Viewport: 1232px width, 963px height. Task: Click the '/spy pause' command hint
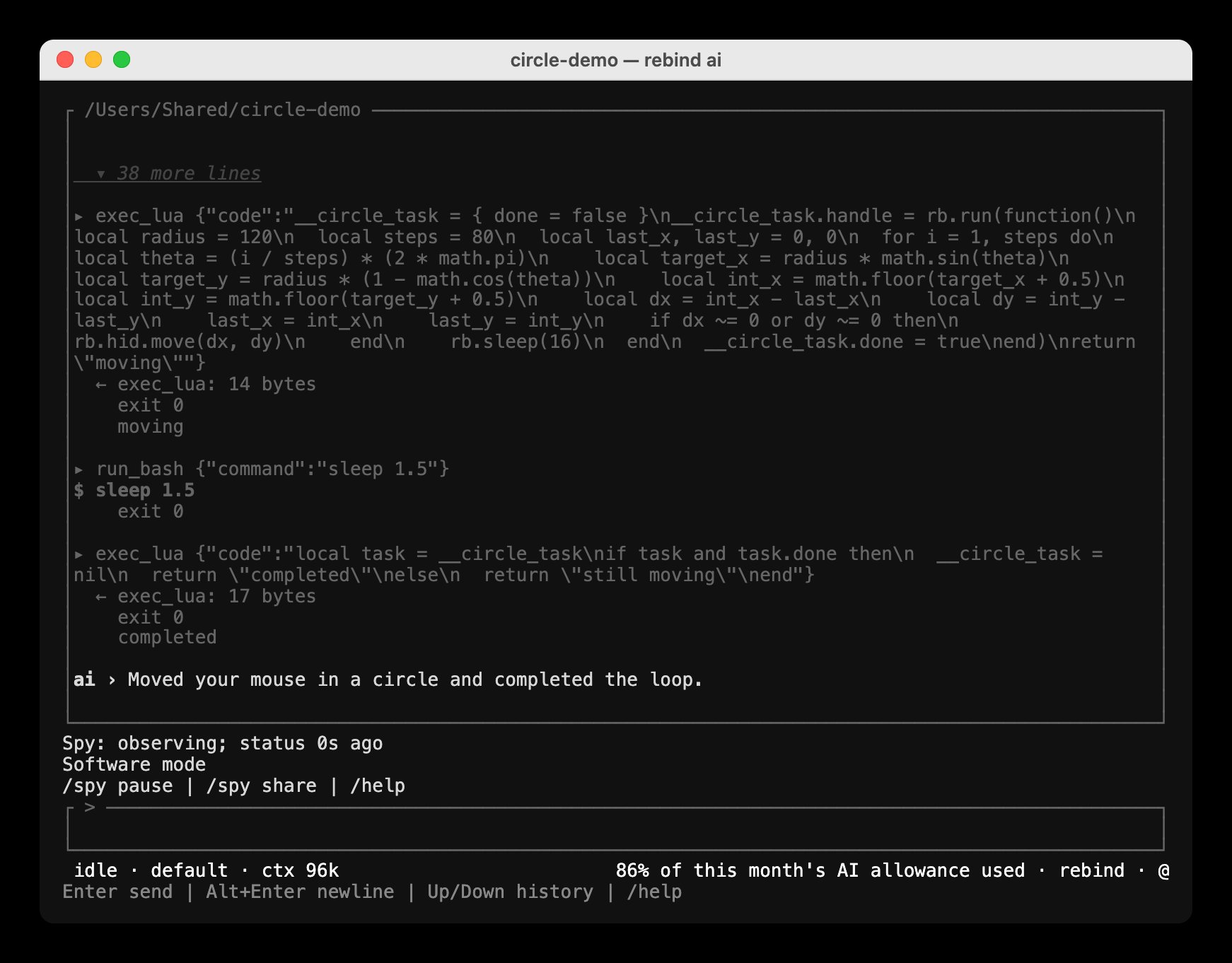(117, 786)
